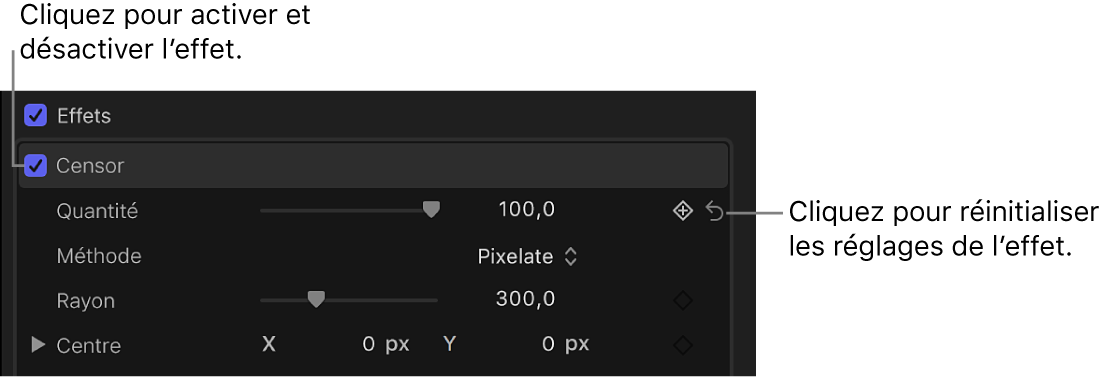The image size is (1112, 378).
Task: Click the Centre keyframe diamond icon
Action: click(x=682, y=346)
